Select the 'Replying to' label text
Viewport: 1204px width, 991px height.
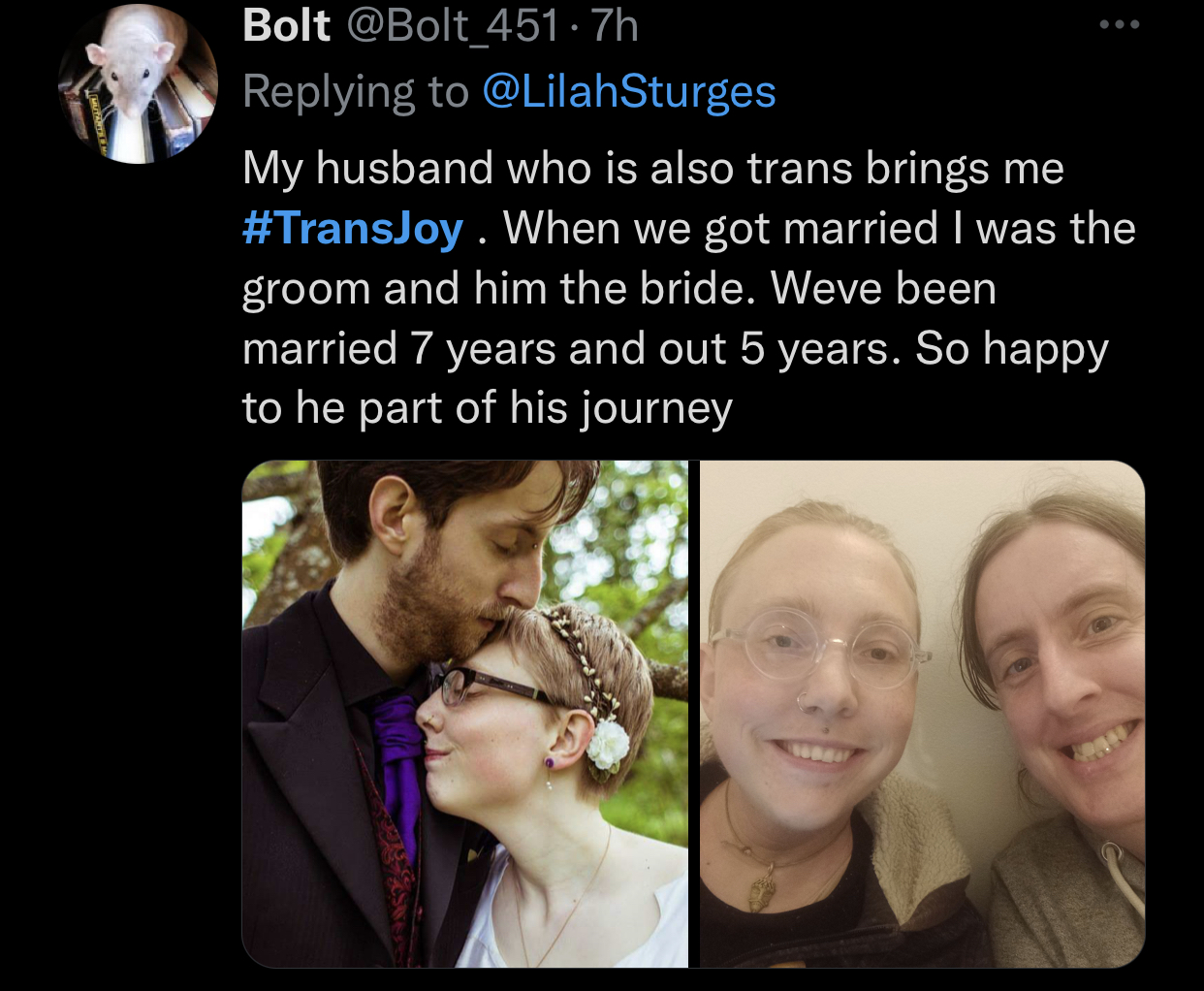tap(356, 91)
